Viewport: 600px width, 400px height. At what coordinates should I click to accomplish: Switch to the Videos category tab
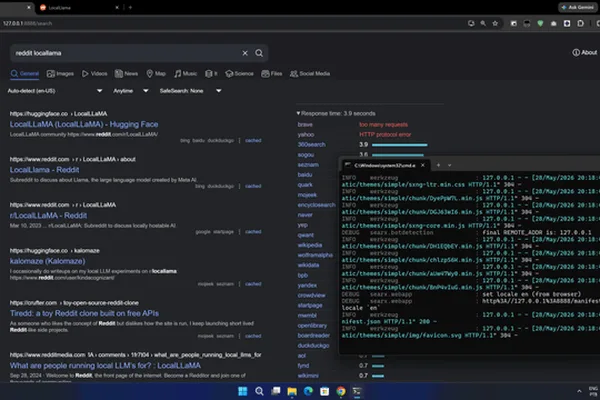point(95,73)
